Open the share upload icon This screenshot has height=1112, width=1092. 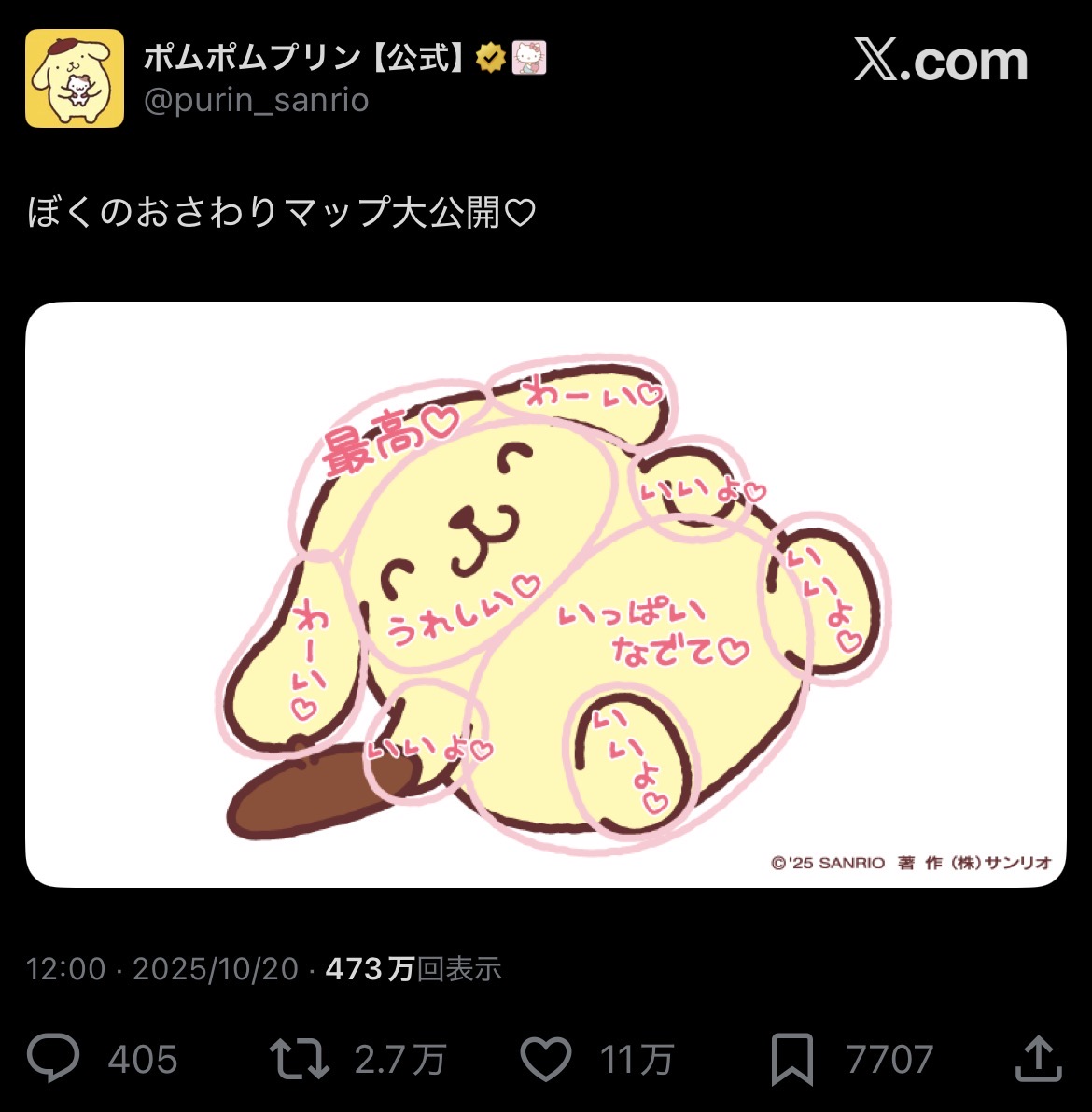coord(1038,1059)
